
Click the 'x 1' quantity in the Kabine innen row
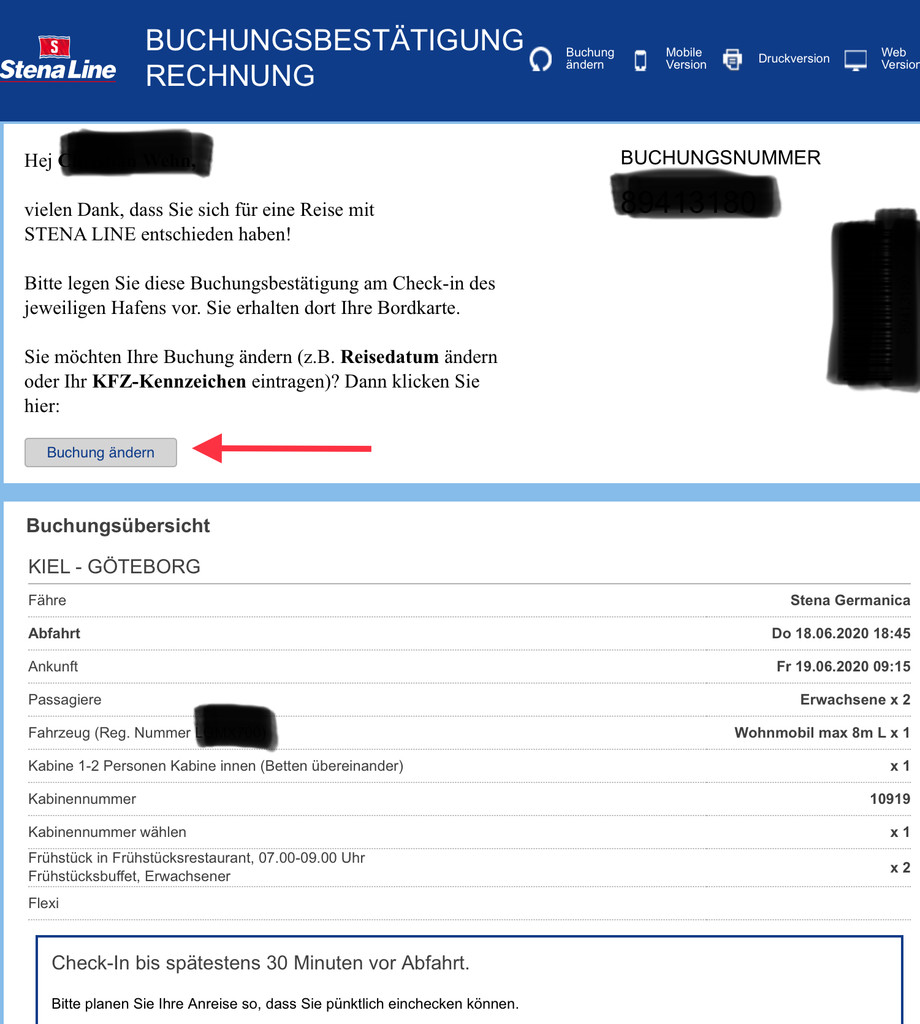tap(900, 766)
